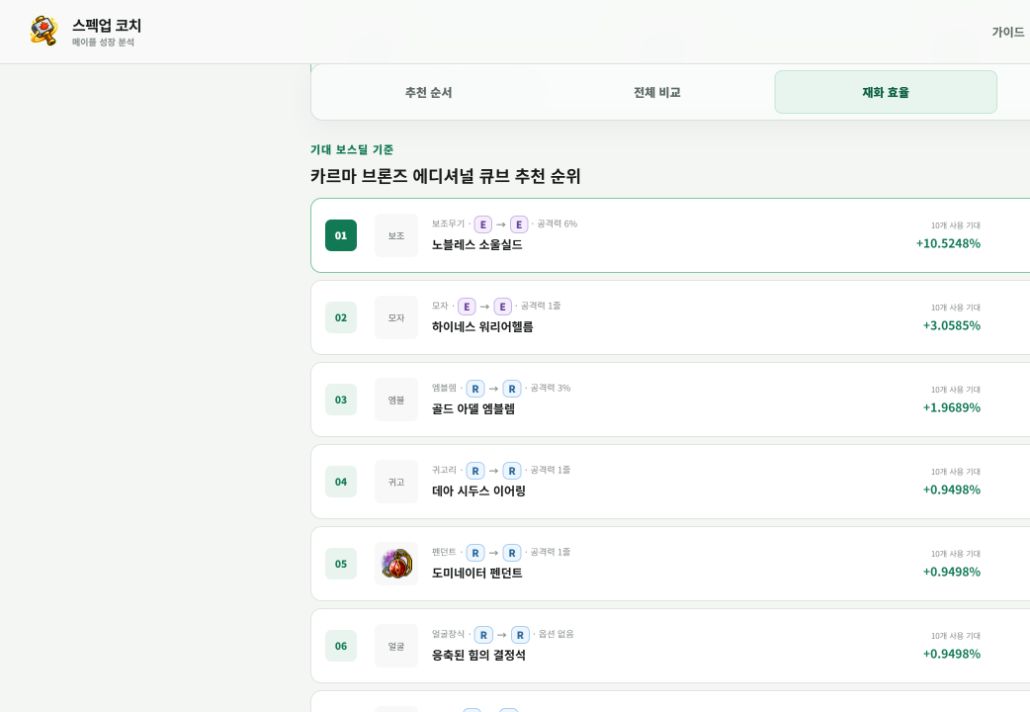The width and height of the screenshot is (1030, 712).
Task: Click the +1.9689% expected gain value
Action: click(951, 408)
